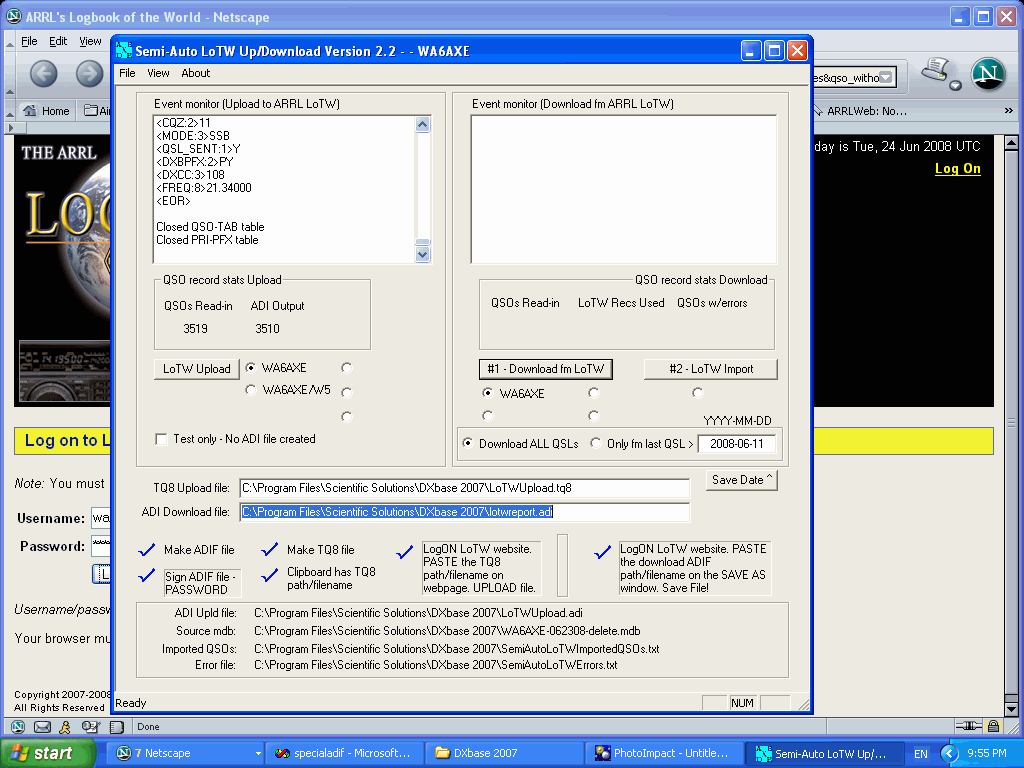Open the File menu in Netscape
The width and height of the screenshot is (1024, 768).
pyautogui.click(x=29, y=41)
